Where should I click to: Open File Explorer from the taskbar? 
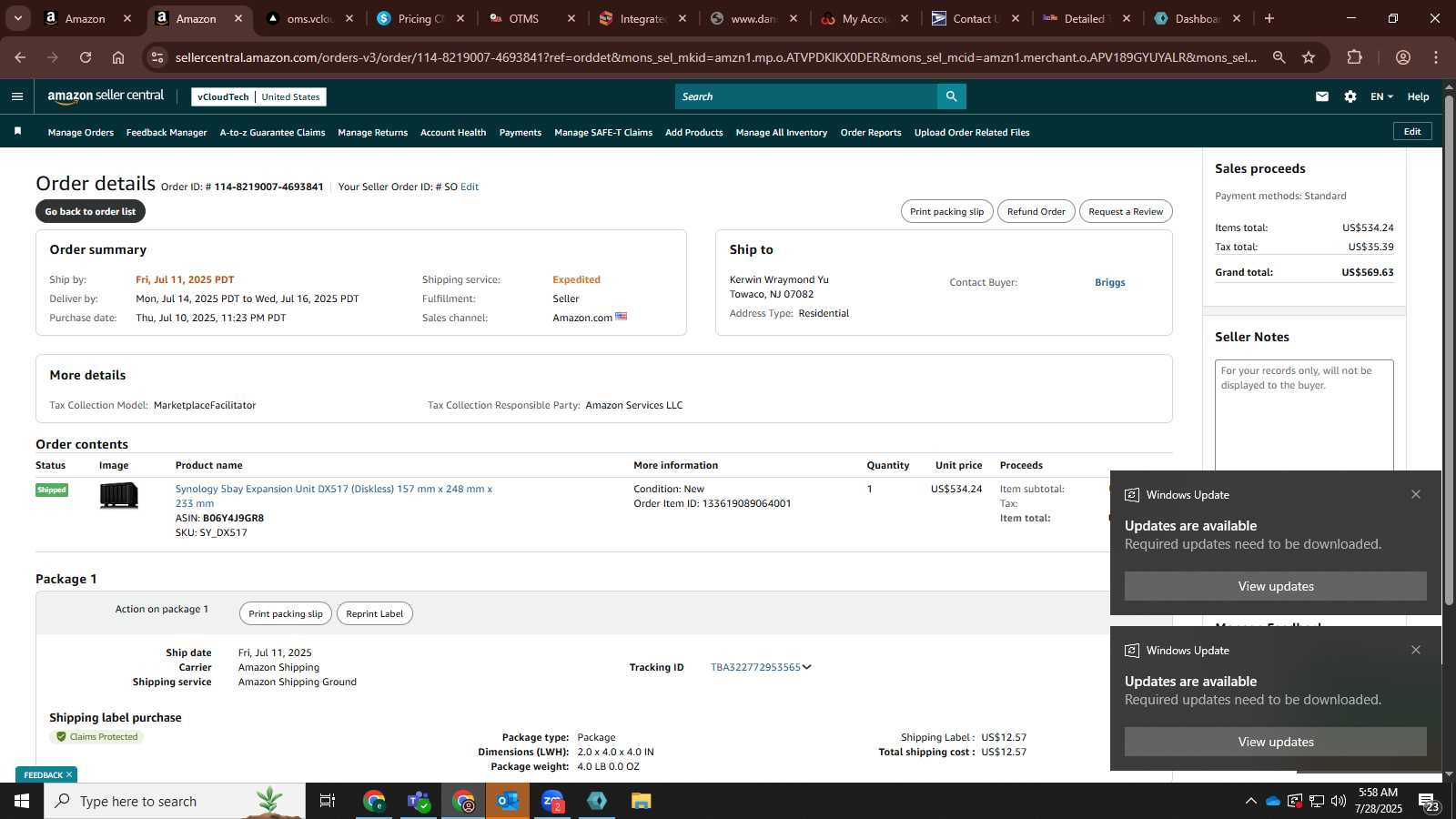(642, 801)
